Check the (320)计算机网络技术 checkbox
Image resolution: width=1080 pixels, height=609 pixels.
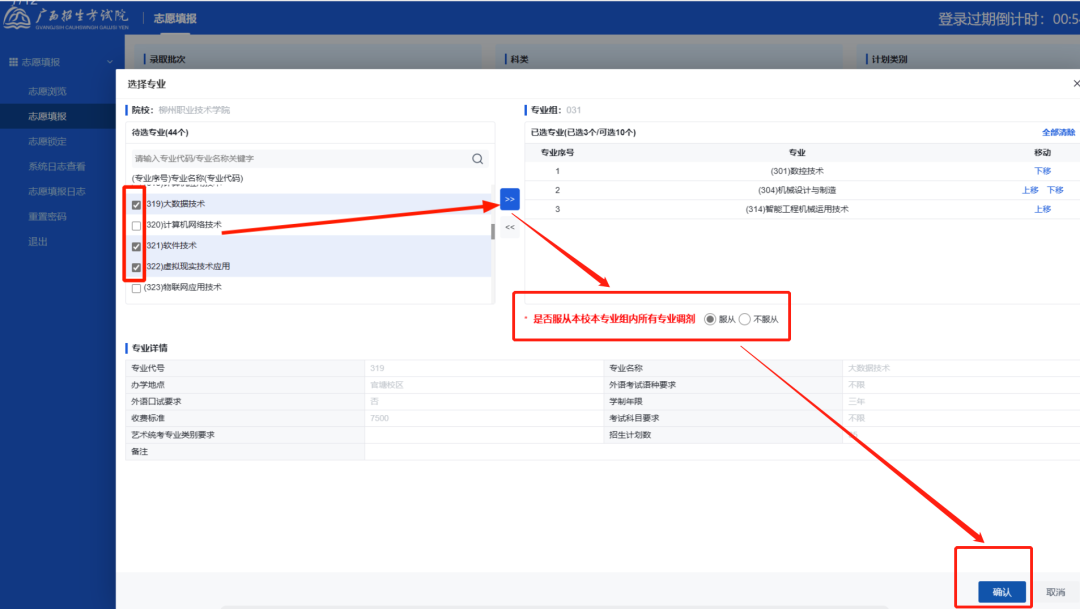click(136, 225)
